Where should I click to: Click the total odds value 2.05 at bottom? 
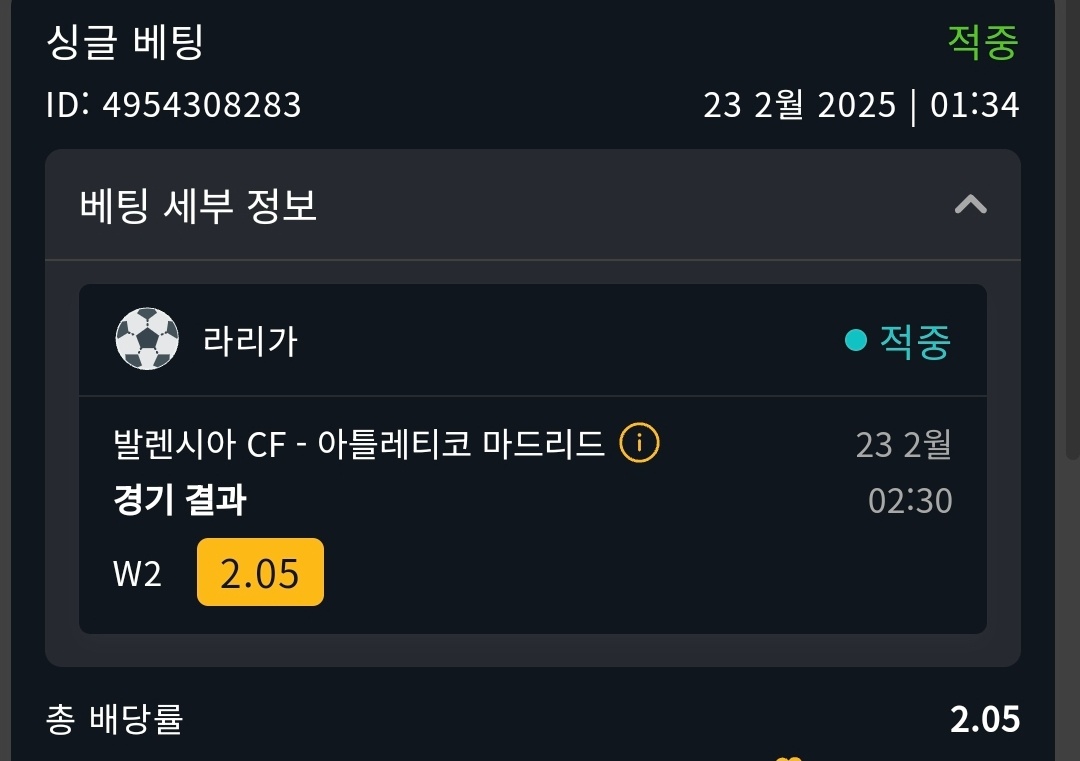tap(985, 719)
